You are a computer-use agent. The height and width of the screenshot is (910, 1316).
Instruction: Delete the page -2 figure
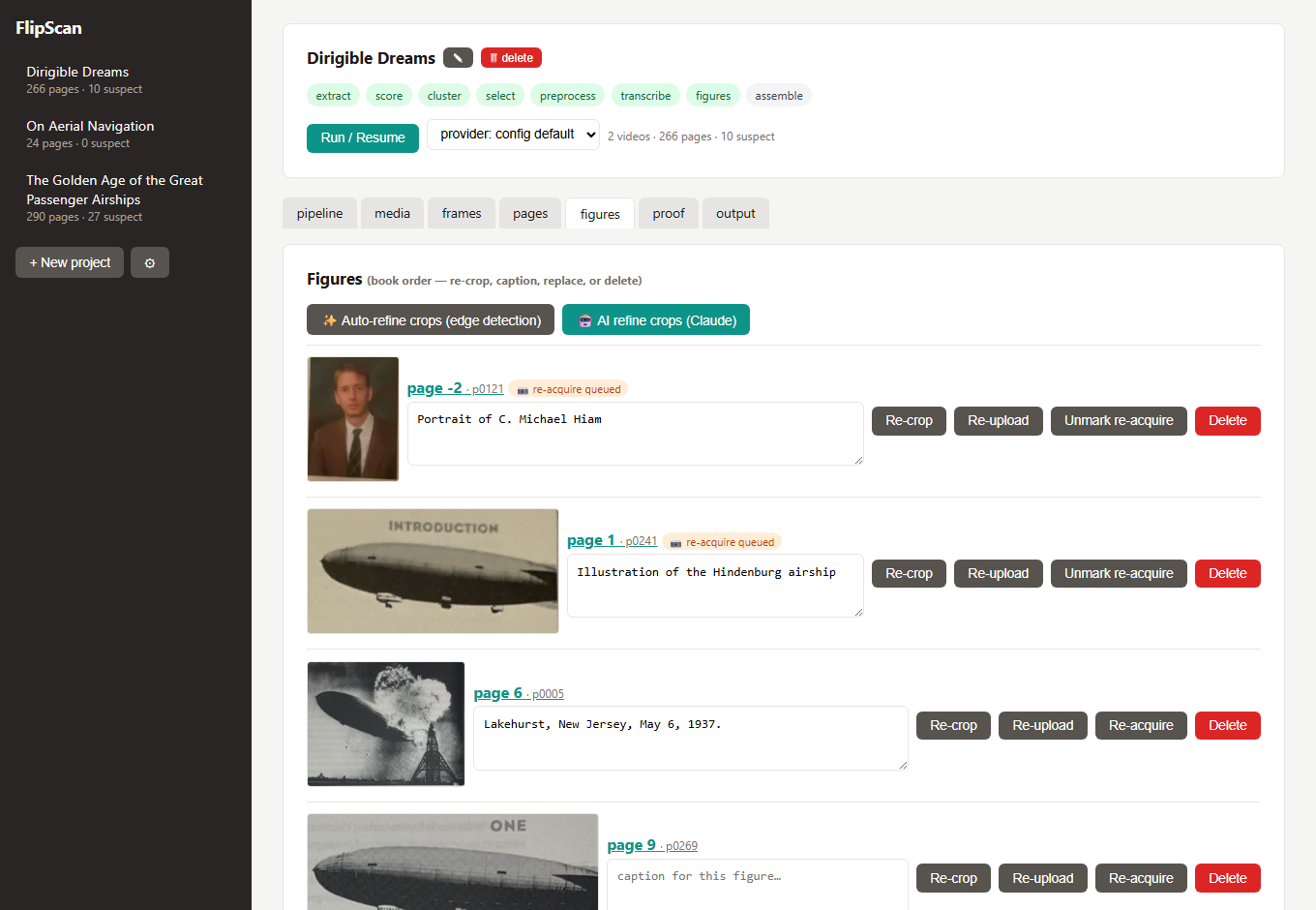pyautogui.click(x=1228, y=421)
